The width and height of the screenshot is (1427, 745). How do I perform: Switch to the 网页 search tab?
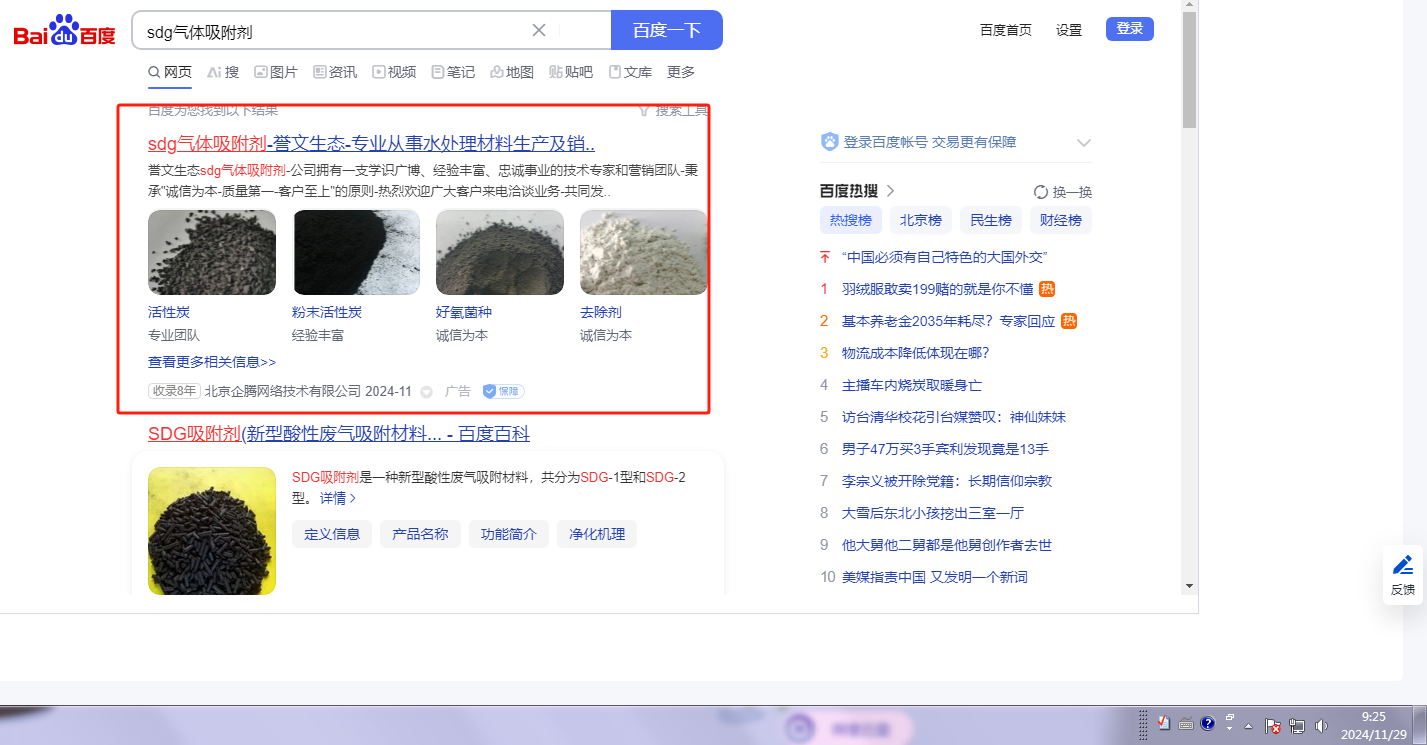(x=170, y=72)
